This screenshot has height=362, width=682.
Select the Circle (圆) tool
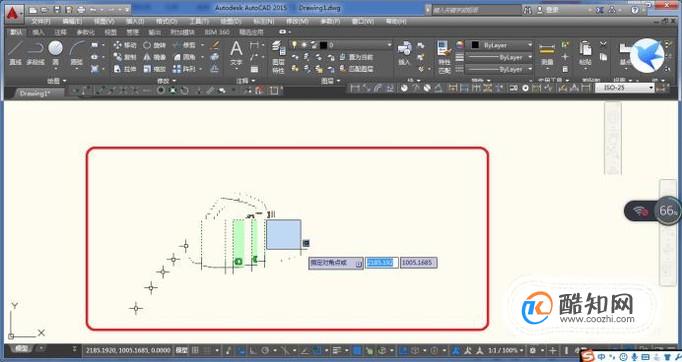55,53
